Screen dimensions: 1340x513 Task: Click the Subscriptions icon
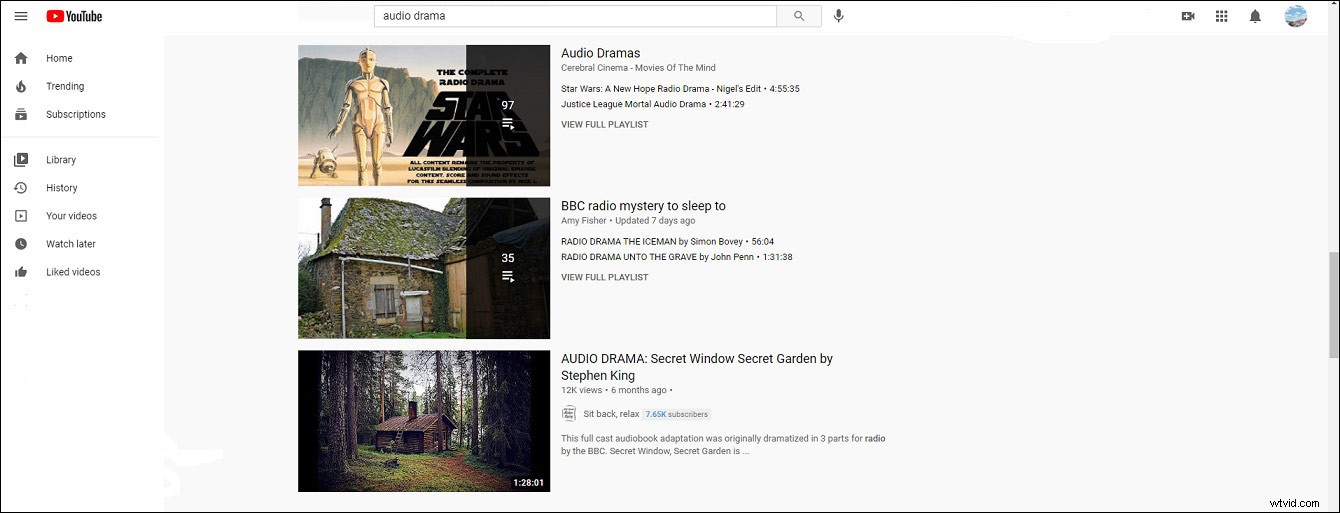click(x=21, y=114)
